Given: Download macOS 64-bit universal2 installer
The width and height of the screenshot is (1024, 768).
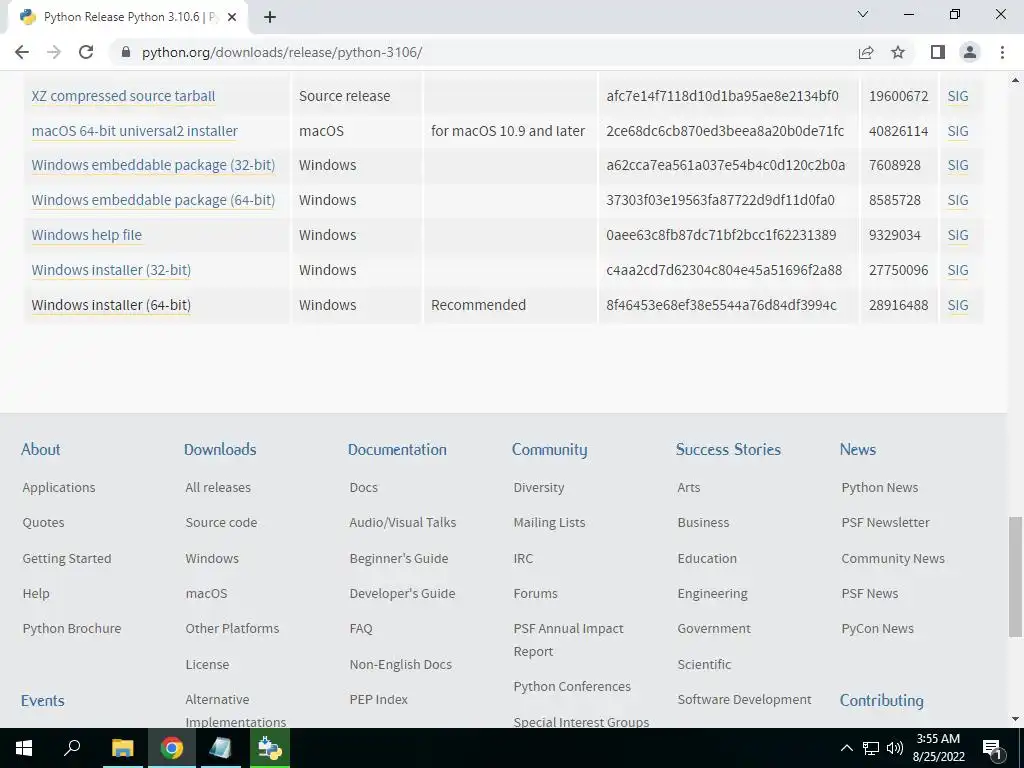Looking at the screenshot, I should pyautogui.click(x=135, y=131).
